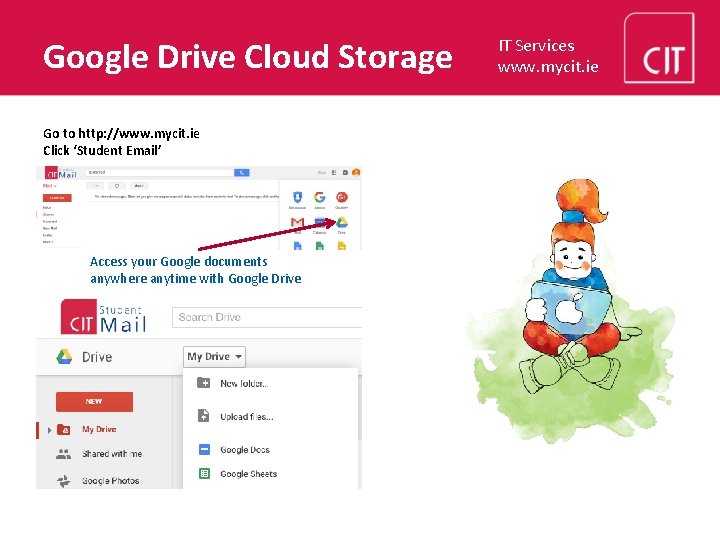
Task: Click the blue Google Docs icon in menu
Action: click(204, 449)
